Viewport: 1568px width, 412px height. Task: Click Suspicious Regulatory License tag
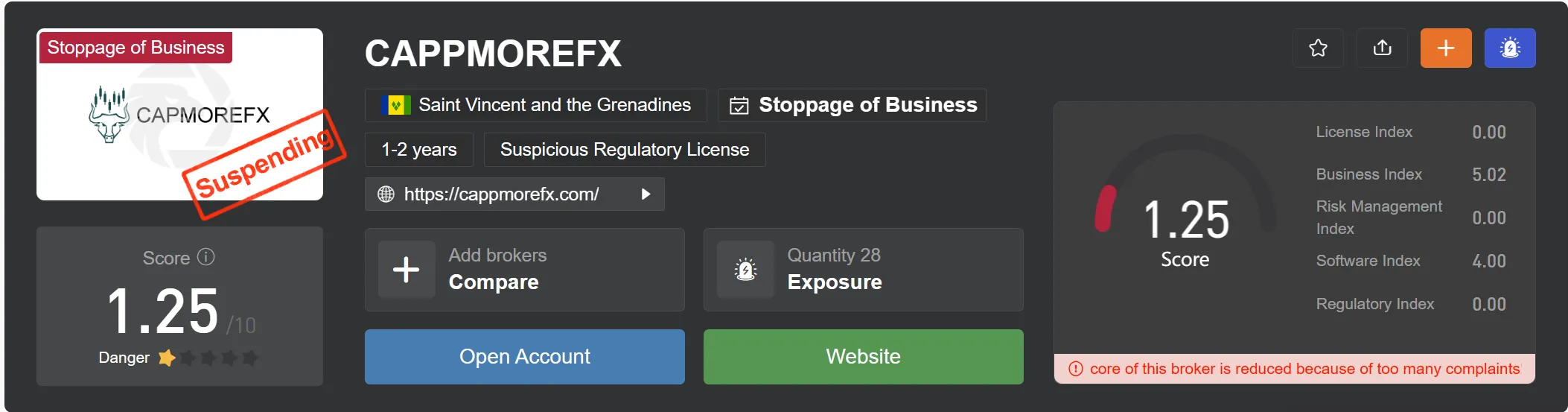point(624,150)
